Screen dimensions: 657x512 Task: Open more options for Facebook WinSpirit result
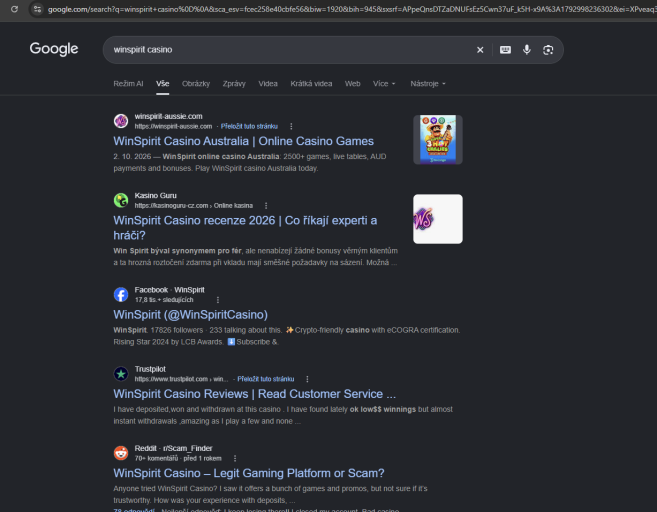pos(218,300)
